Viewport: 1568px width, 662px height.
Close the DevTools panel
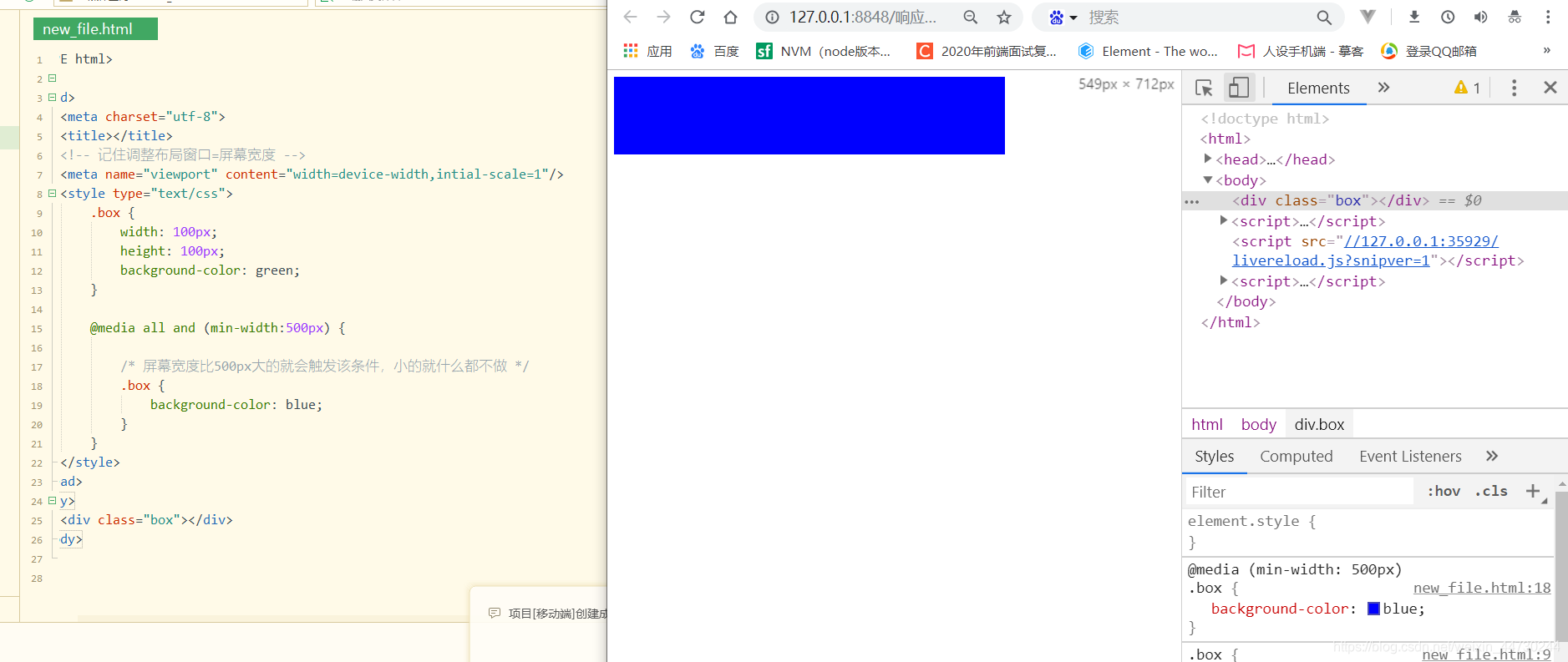(x=1550, y=88)
